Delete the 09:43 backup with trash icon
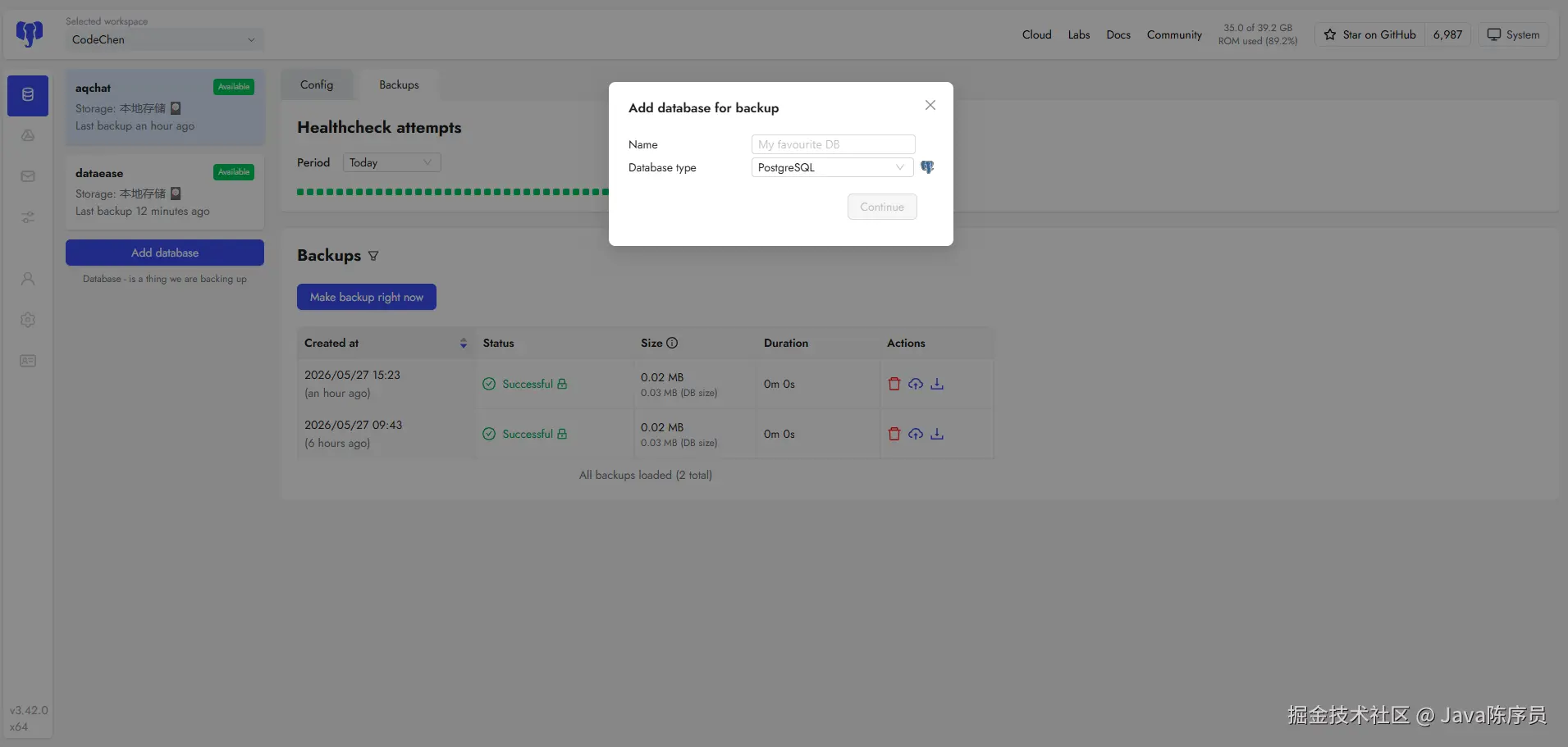Image resolution: width=1568 pixels, height=747 pixels. [x=894, y=434]
